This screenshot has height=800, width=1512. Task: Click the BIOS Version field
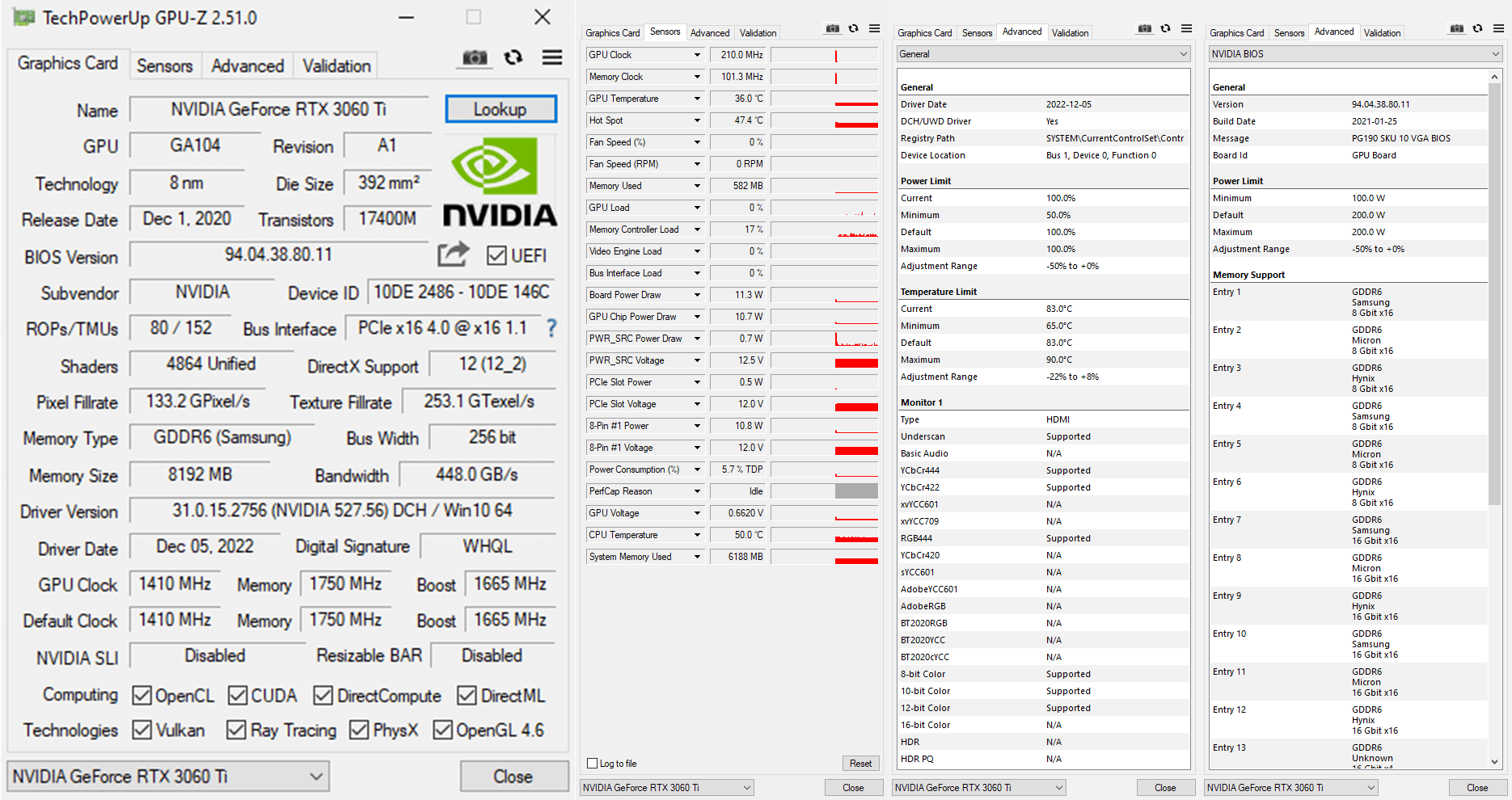pos(279,255)
